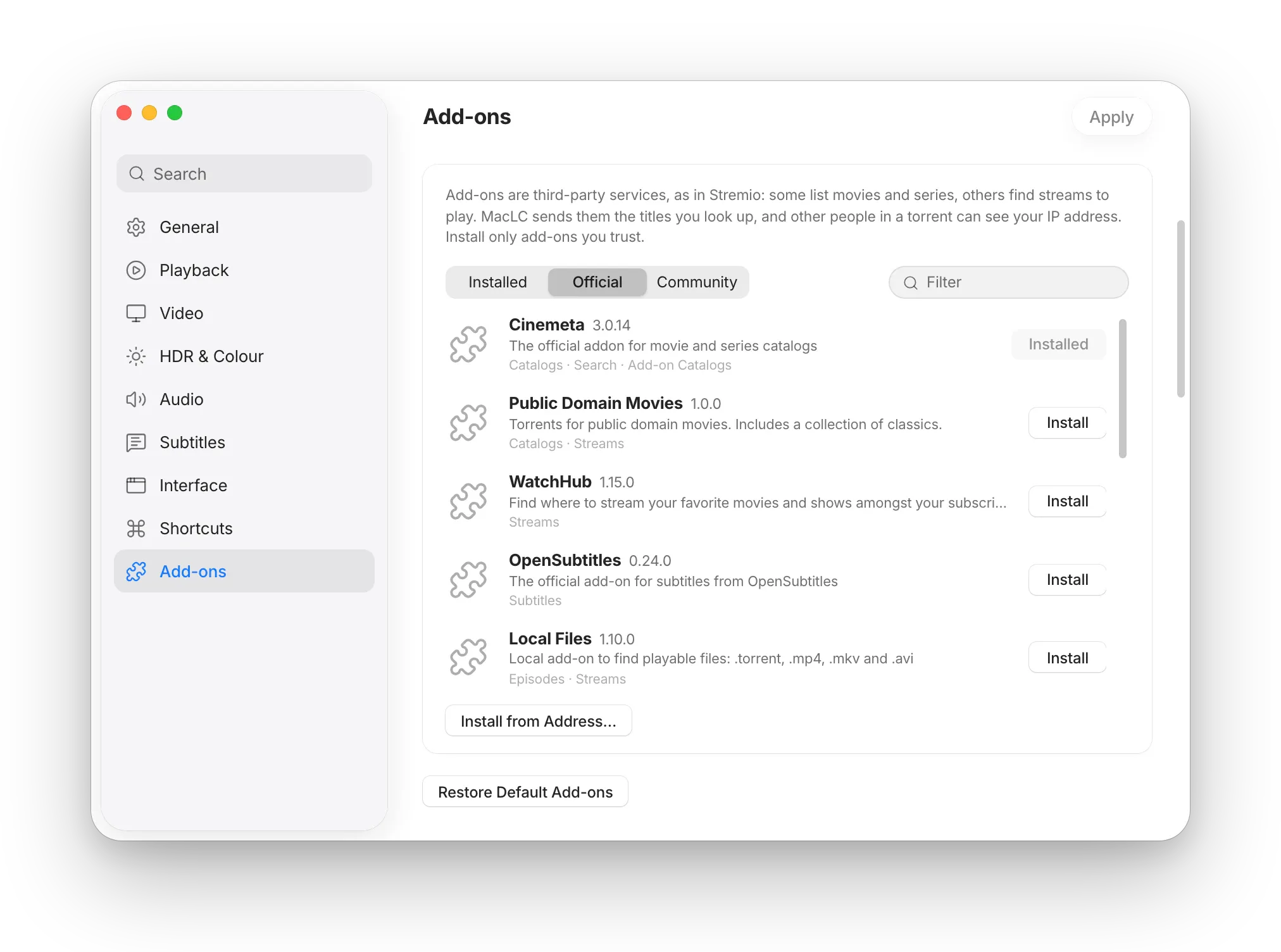The image size is (1281, 952).
Task: Click the add-on list scrollbar
Action: [1123, 389]
